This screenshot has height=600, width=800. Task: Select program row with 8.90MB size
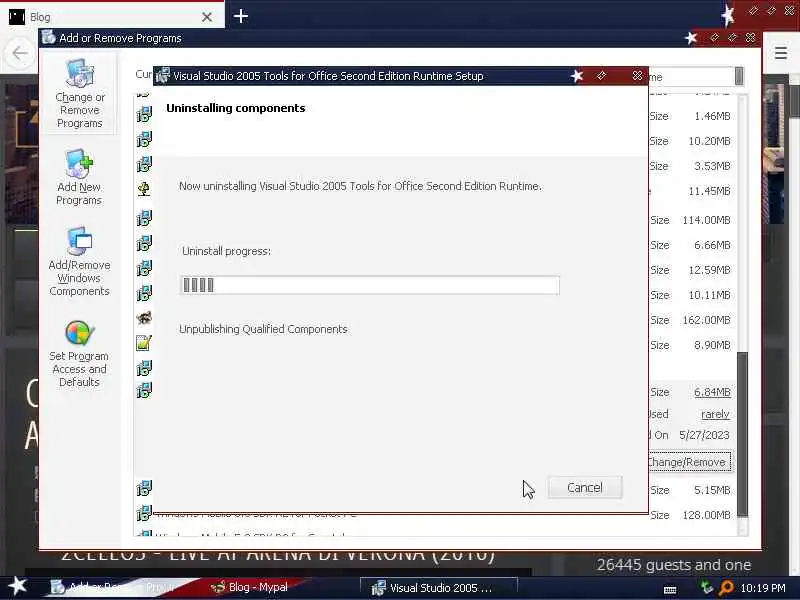(x=436, y=345)
